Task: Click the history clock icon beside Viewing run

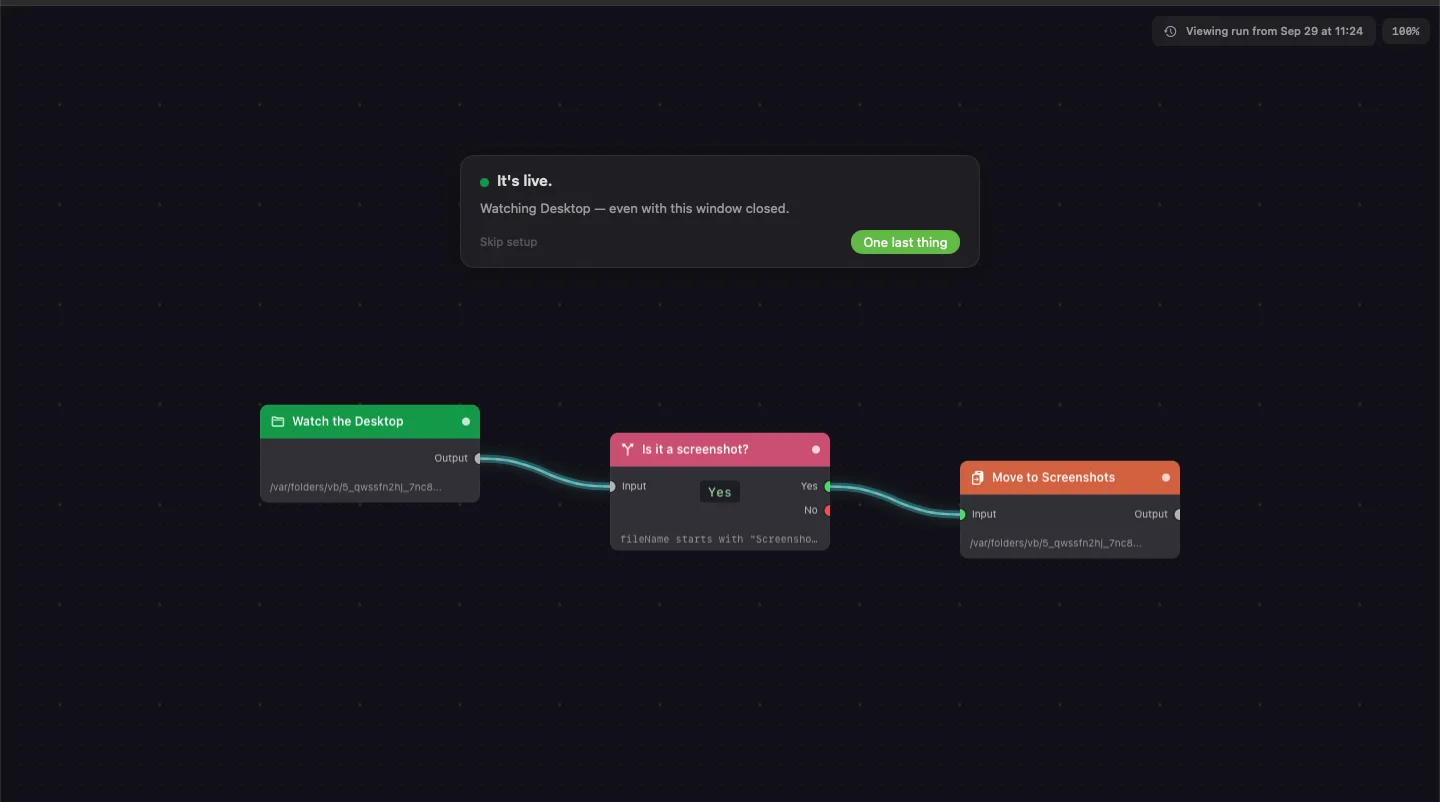Action: point(1171,32)
